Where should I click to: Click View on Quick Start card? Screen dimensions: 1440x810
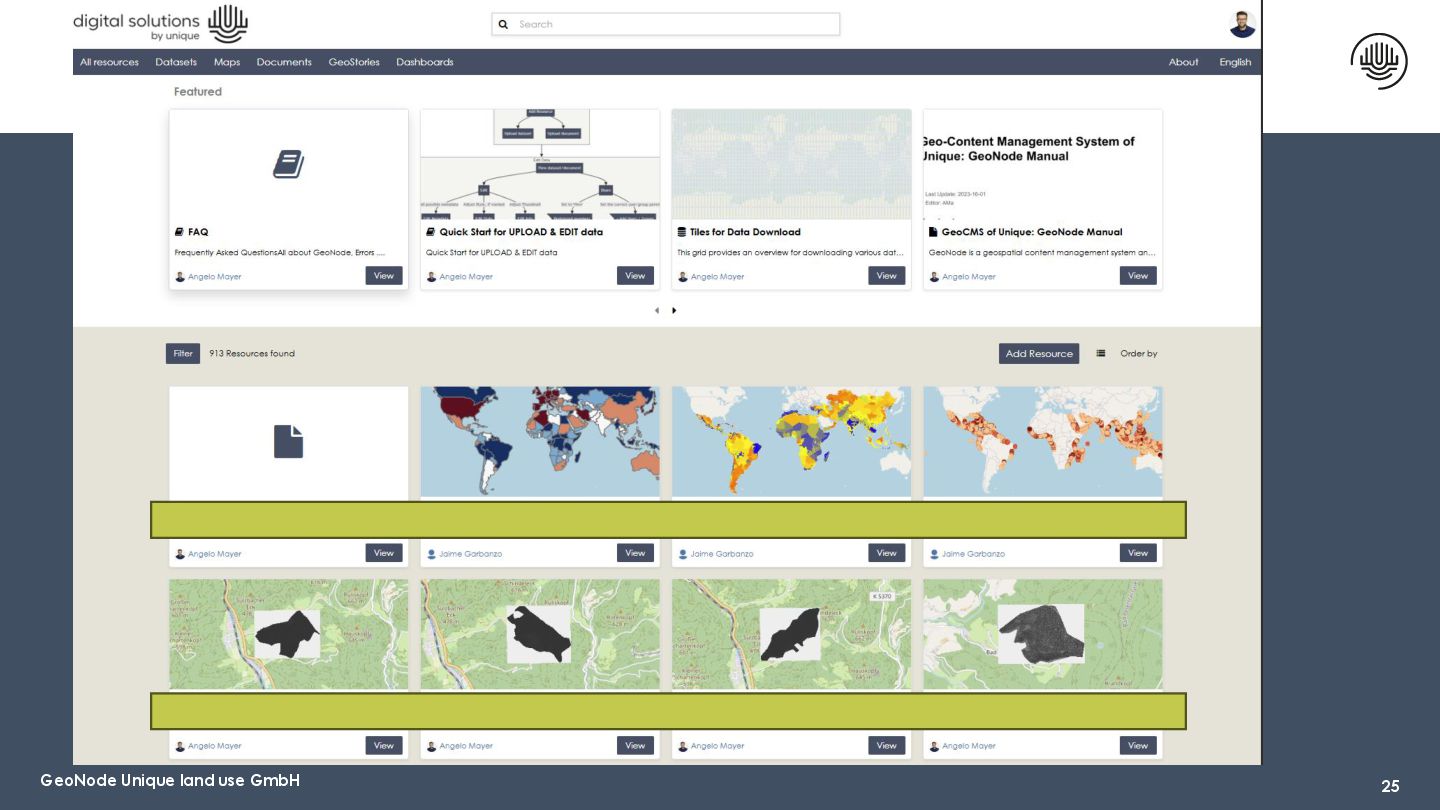coord(635,276)
